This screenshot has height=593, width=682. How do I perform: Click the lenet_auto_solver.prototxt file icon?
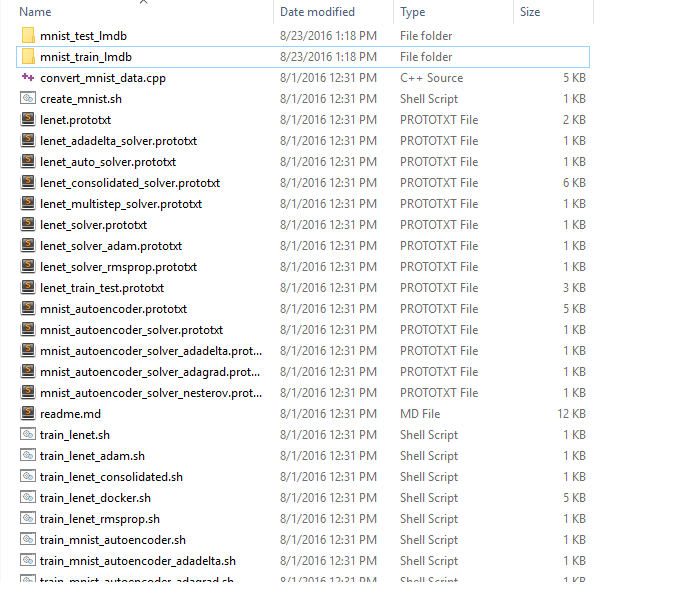pyautogui.click(x=28, y=161)
